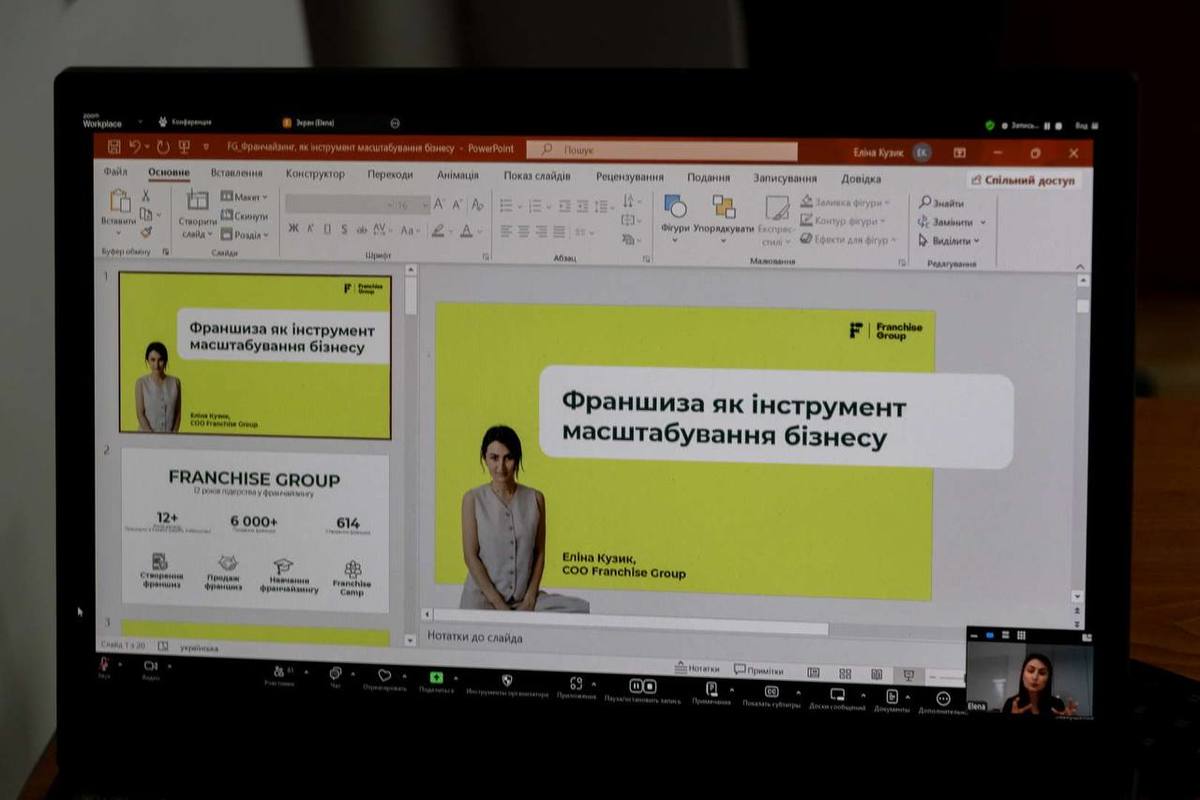Click the Save icon in PowerPoint title bar

(x=114, y=147)
